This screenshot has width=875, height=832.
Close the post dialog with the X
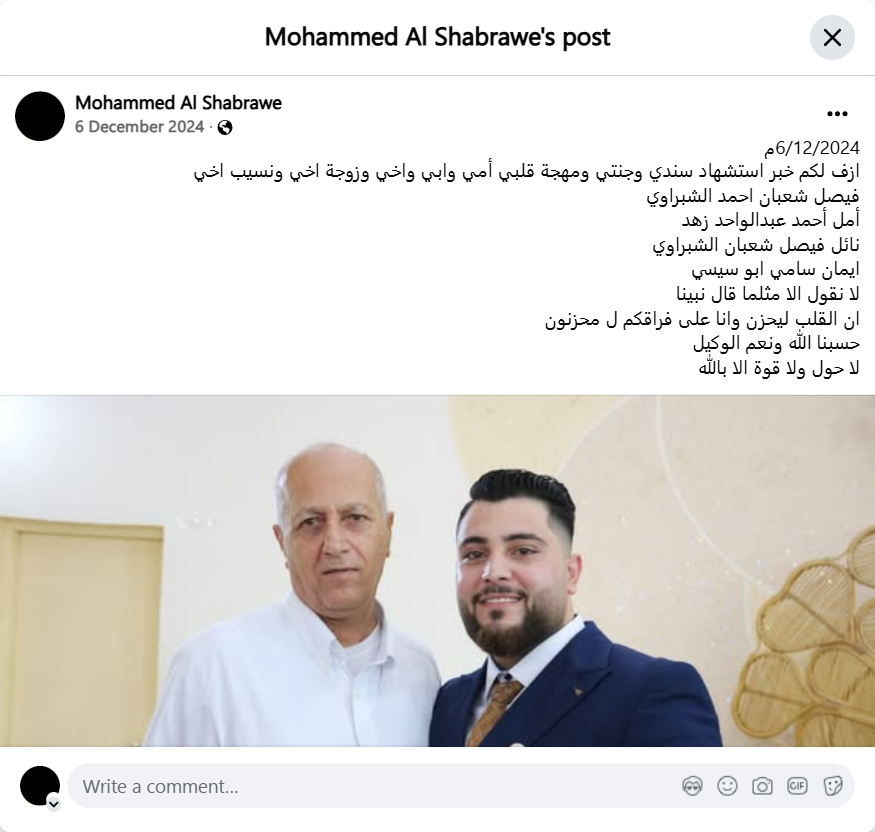coord(832,37)
